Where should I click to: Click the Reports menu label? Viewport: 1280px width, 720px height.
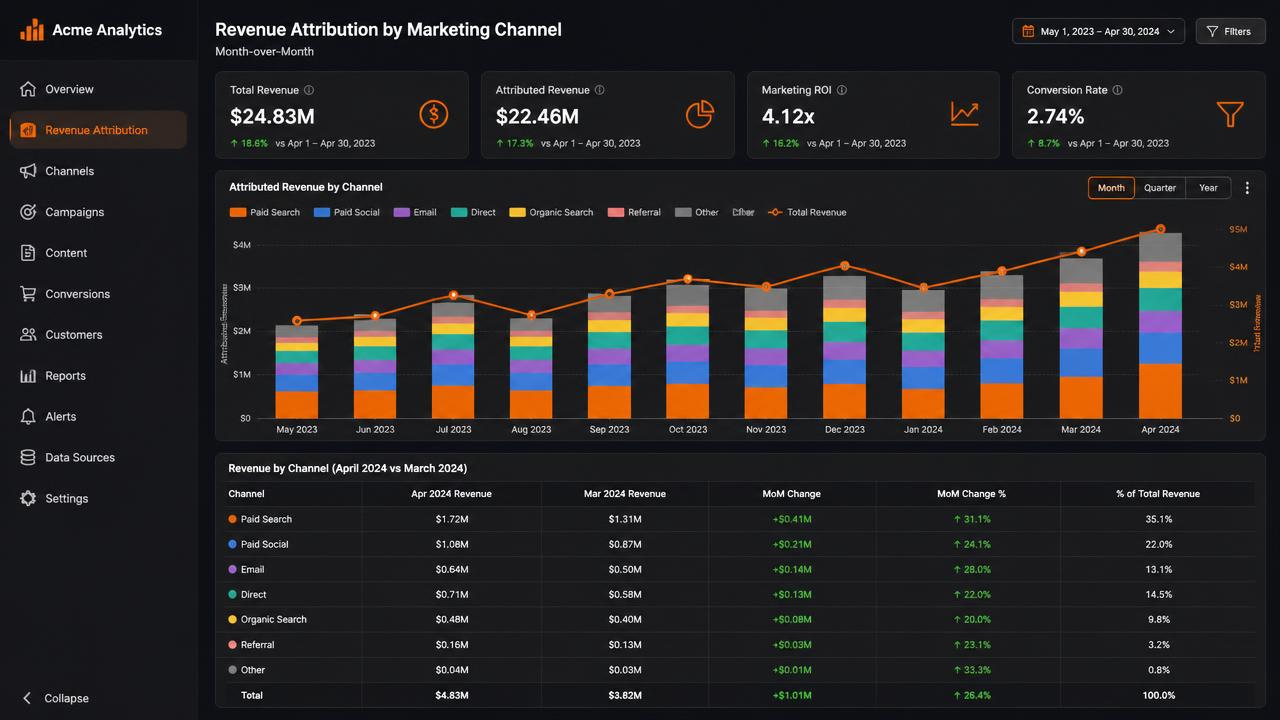tap(65, 376)
